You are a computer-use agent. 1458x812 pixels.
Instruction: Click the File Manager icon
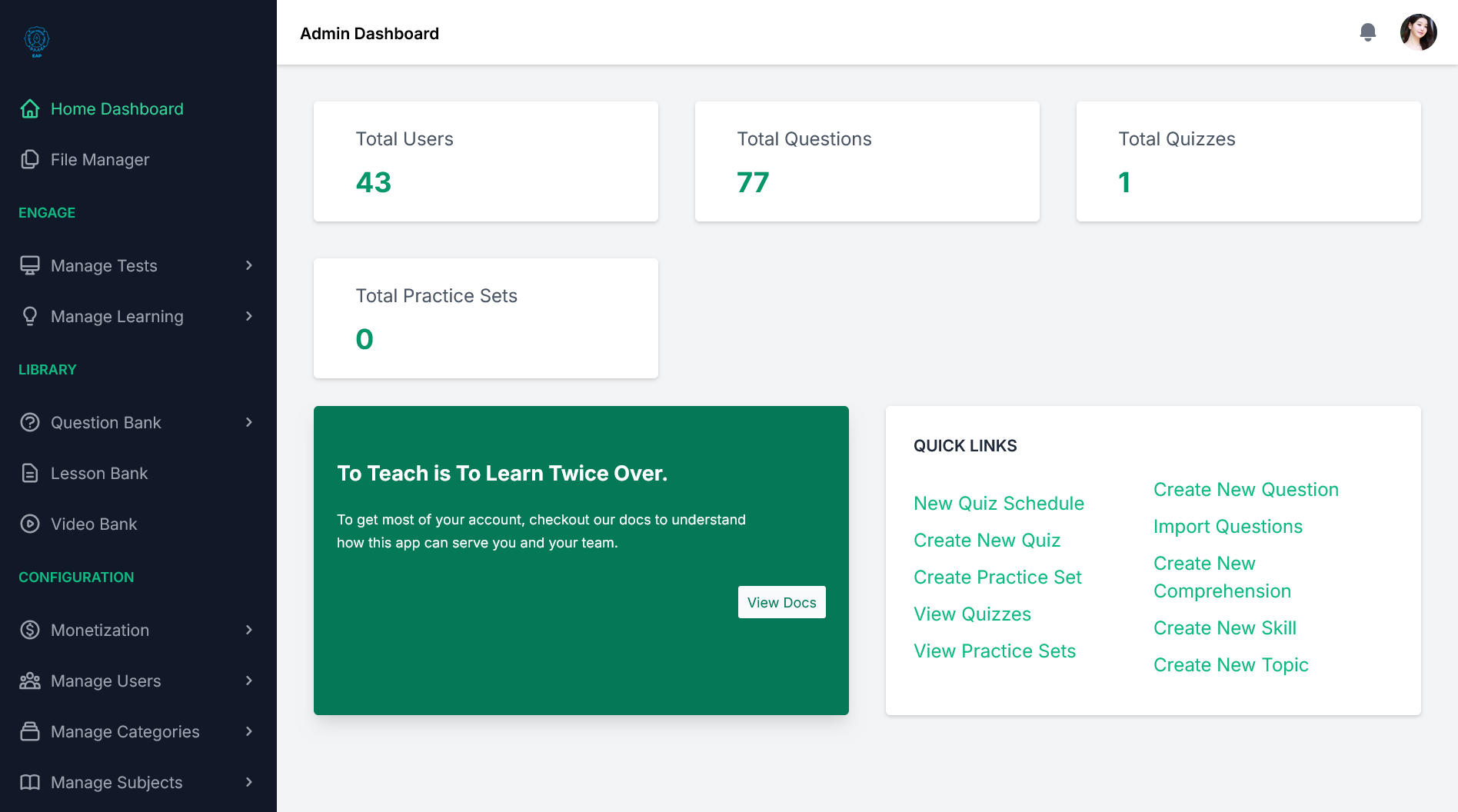(x=30, y=160)
